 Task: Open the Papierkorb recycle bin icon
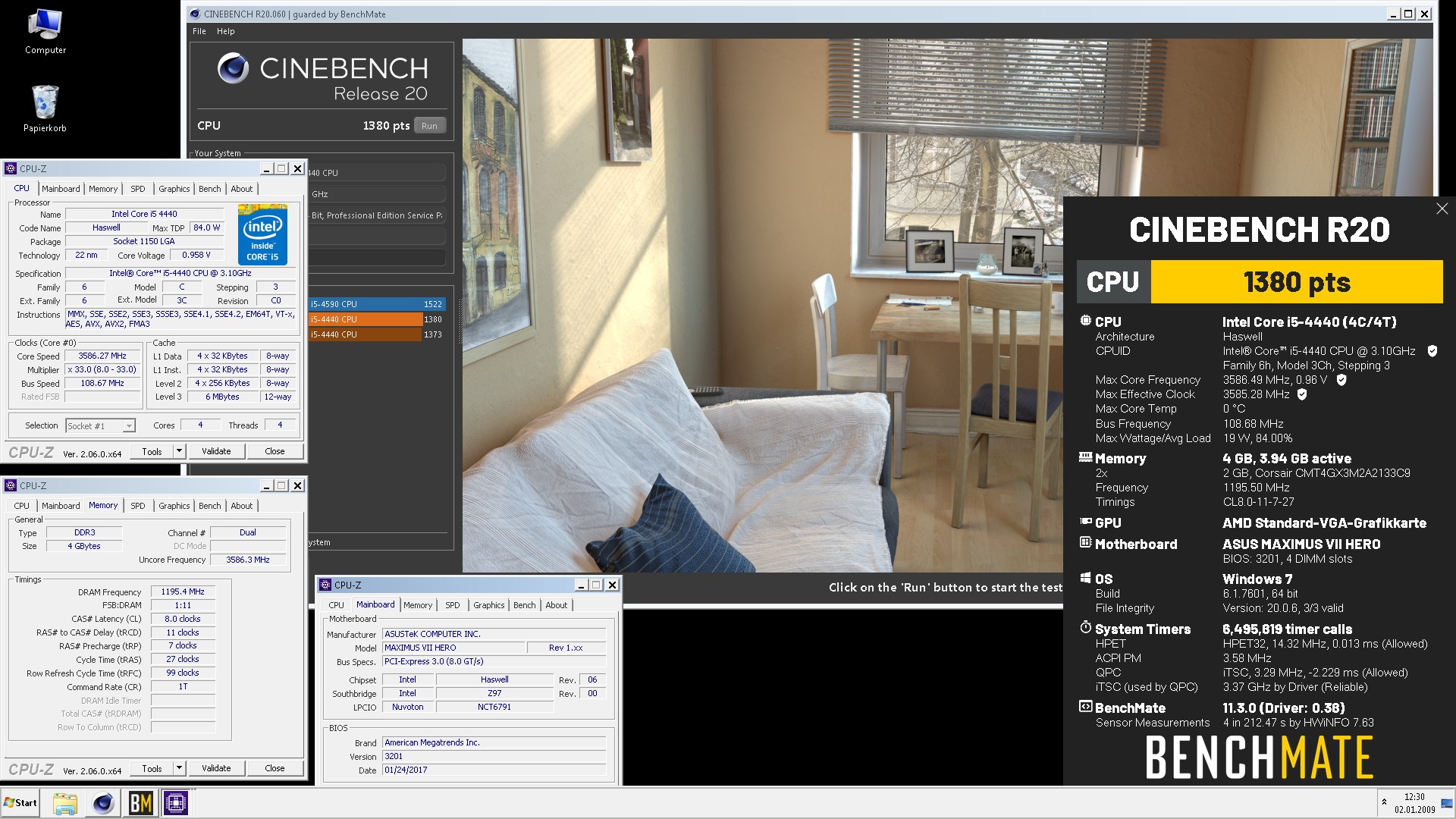click(45, 108)
